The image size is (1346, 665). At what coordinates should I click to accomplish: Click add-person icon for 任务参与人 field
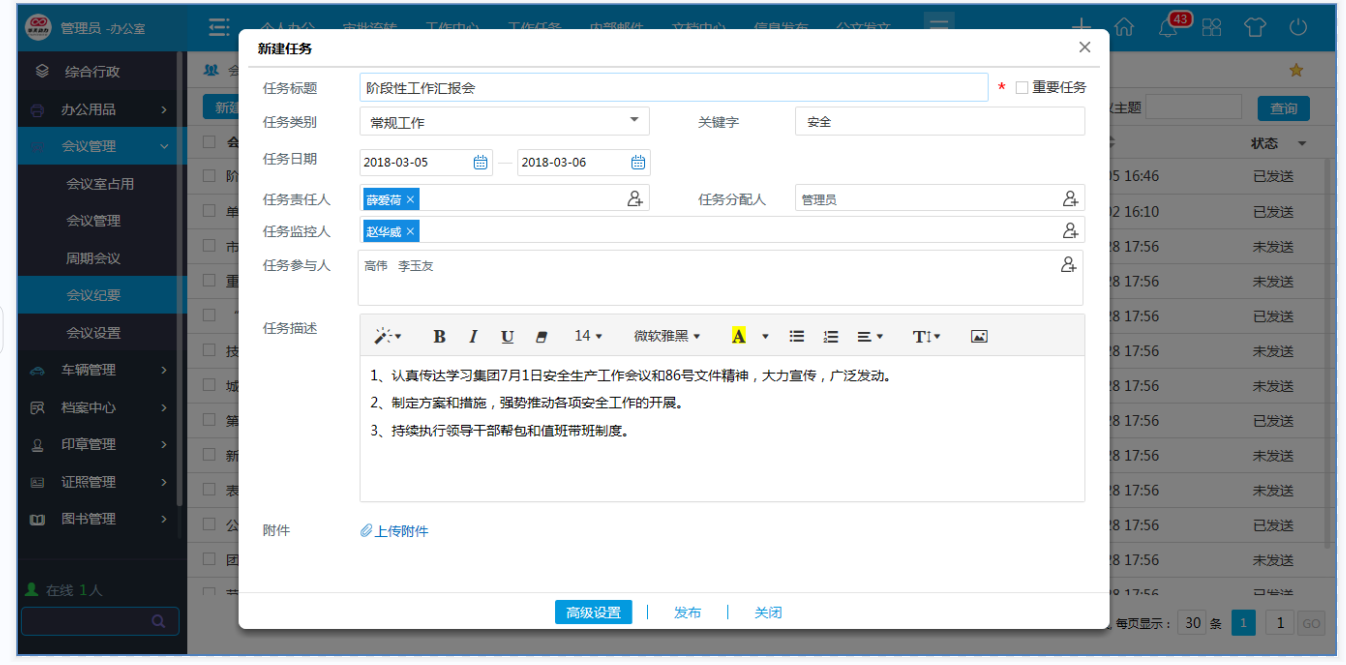(1069, 265)
